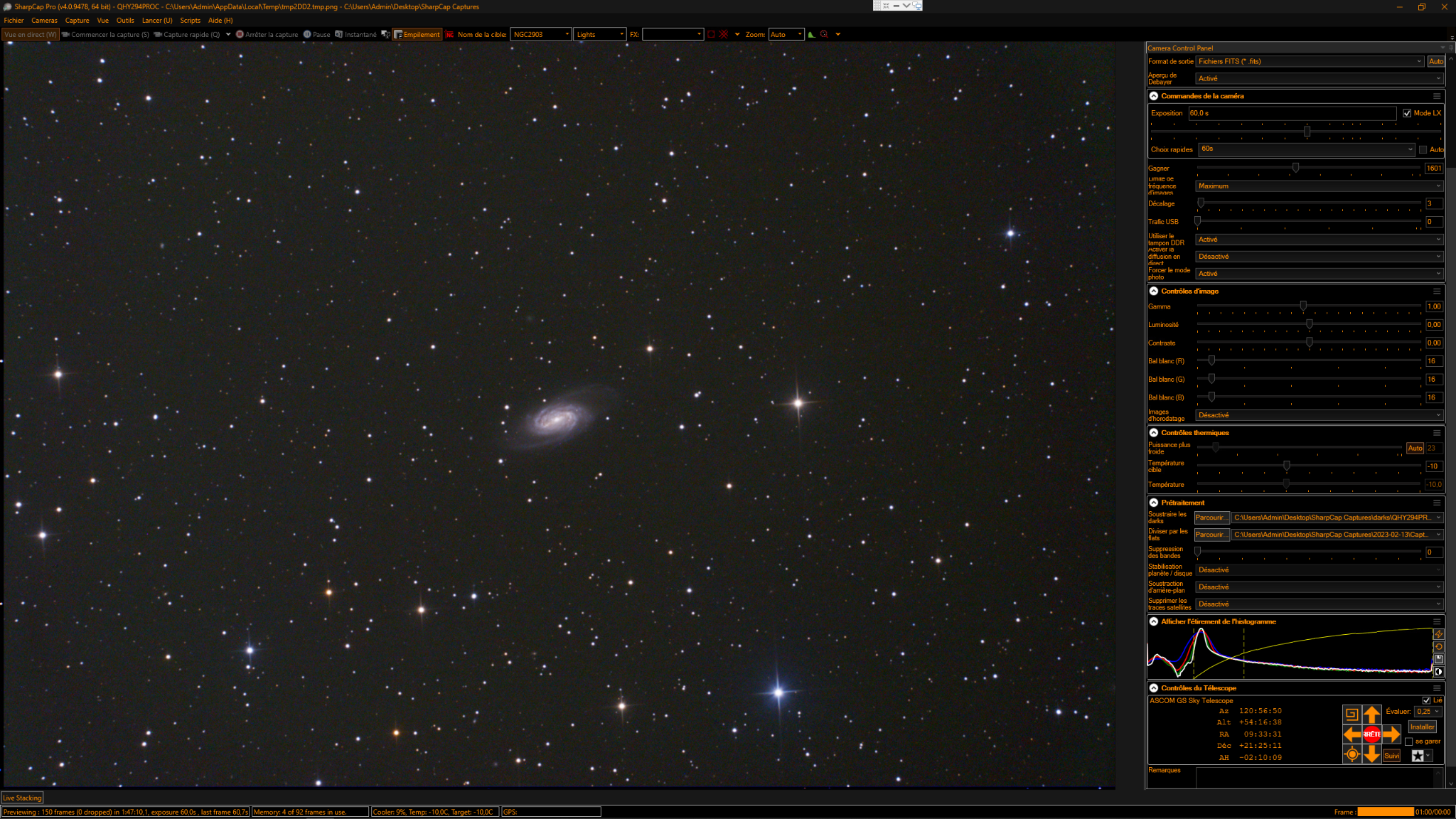Click the Contrôles d'image panel menu icon
The width and height of the screenshot is (1456, 819).
[1437, 291]
